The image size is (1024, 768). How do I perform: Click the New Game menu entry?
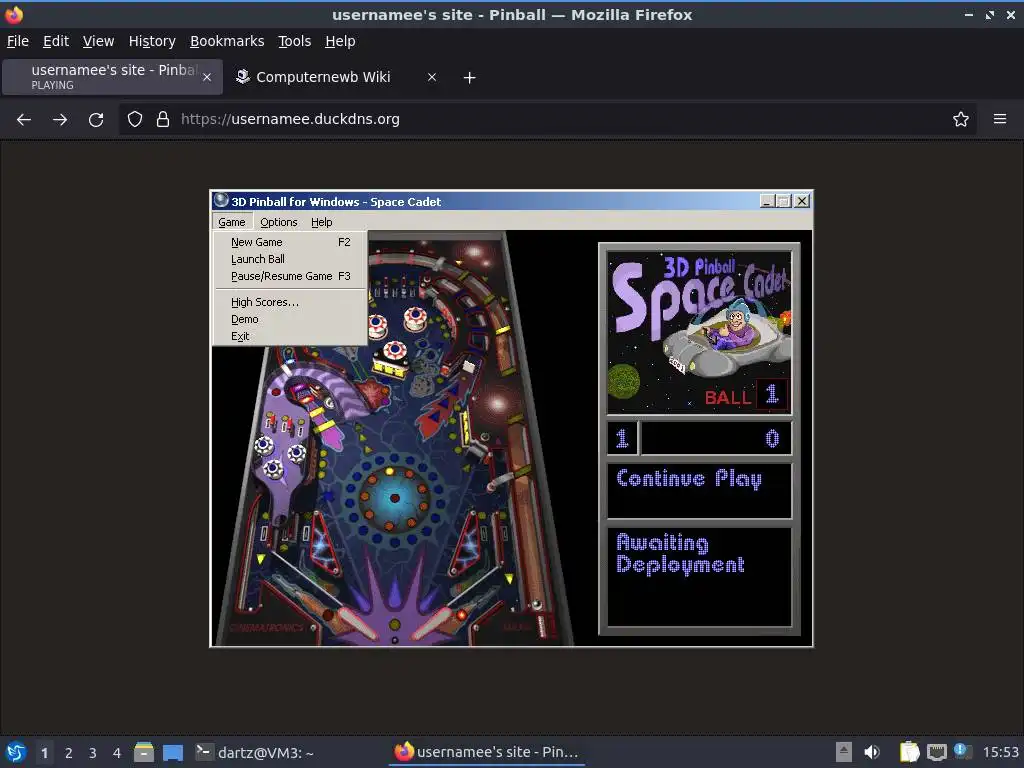point(290,242)
